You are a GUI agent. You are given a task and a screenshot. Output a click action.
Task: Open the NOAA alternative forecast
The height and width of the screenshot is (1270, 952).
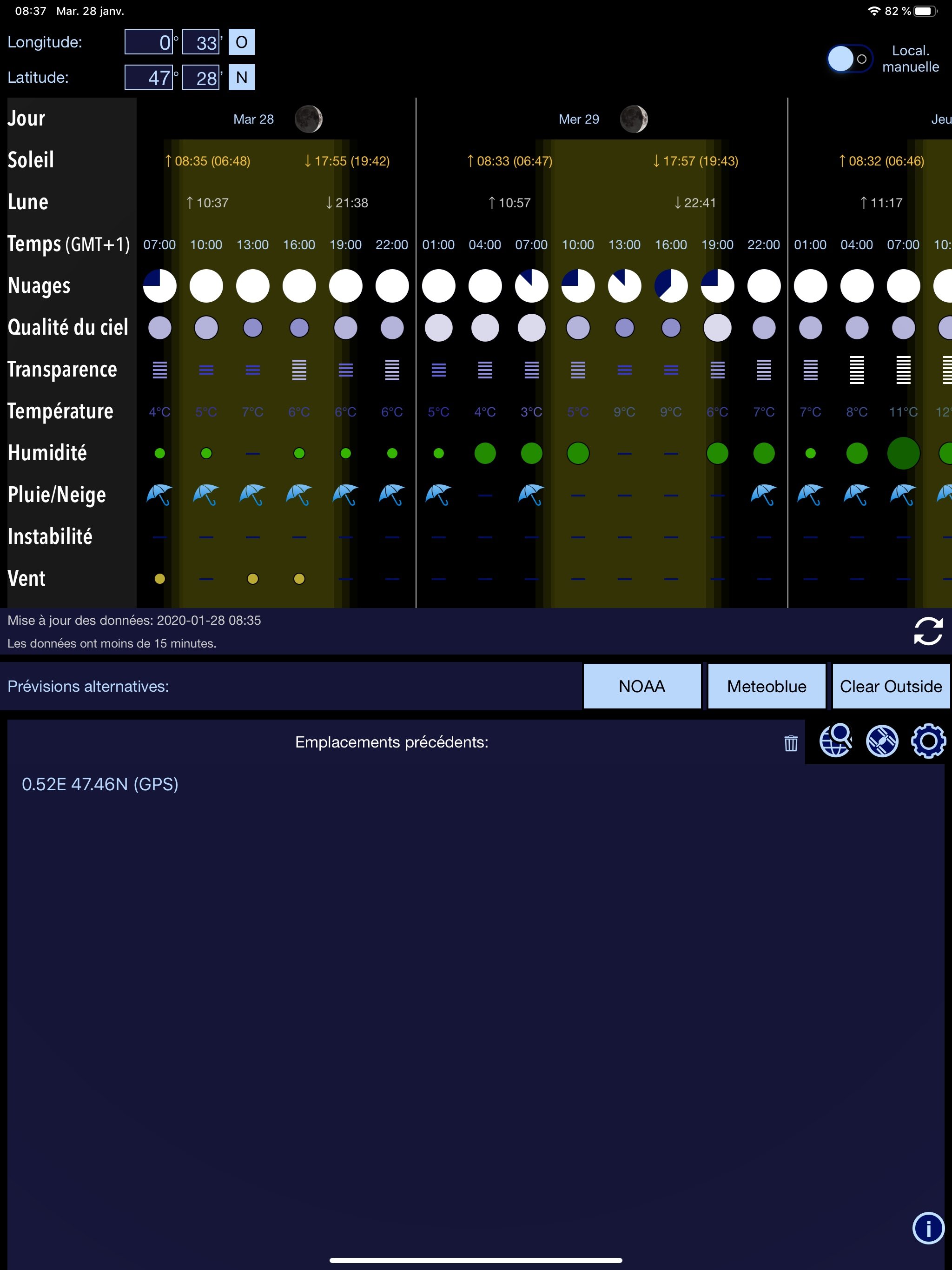point(642,686)
